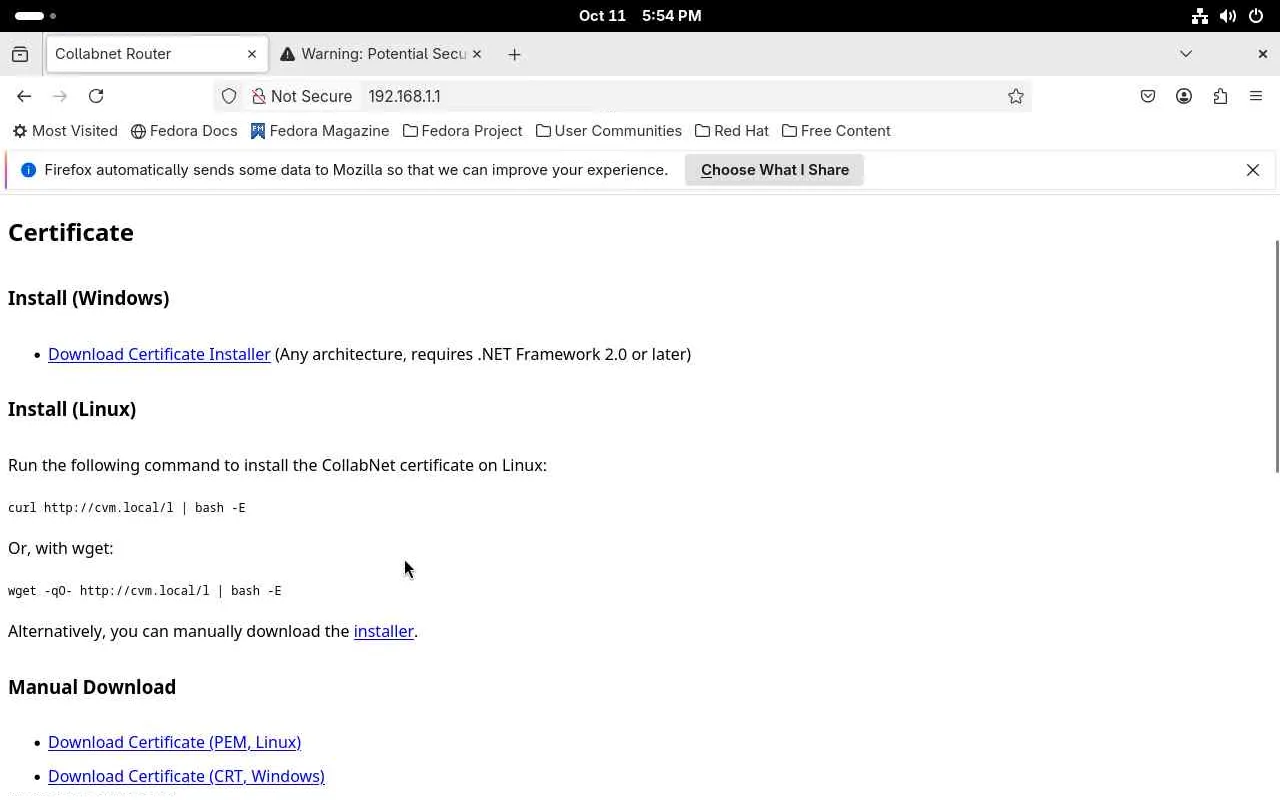
Task: Open Fedora Docs bookmark
Action: pyautogui.click(x=184, y=131)
